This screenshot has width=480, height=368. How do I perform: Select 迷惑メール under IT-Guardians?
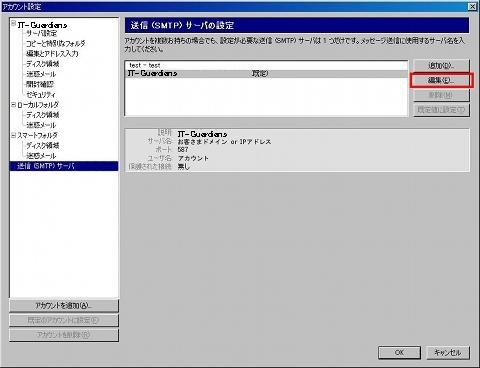[41, 74]
